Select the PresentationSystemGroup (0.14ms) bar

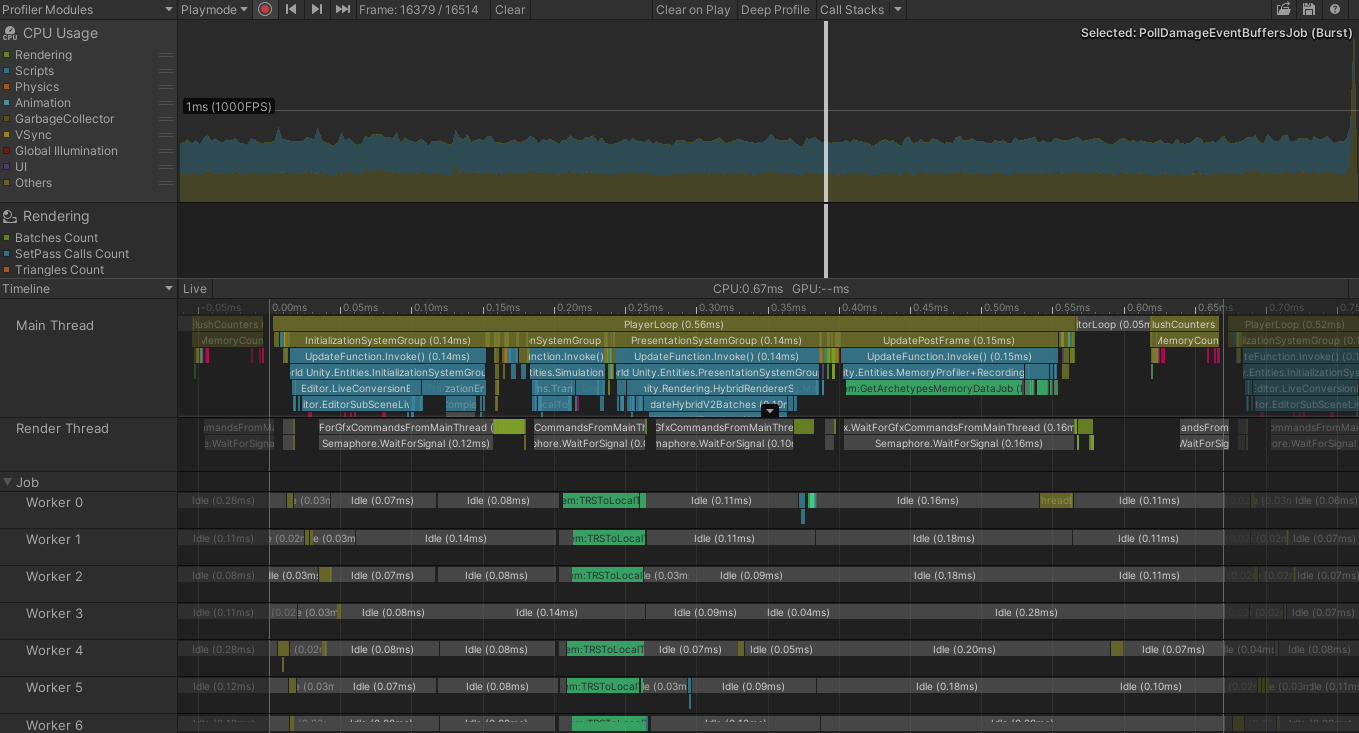[714, 341]
